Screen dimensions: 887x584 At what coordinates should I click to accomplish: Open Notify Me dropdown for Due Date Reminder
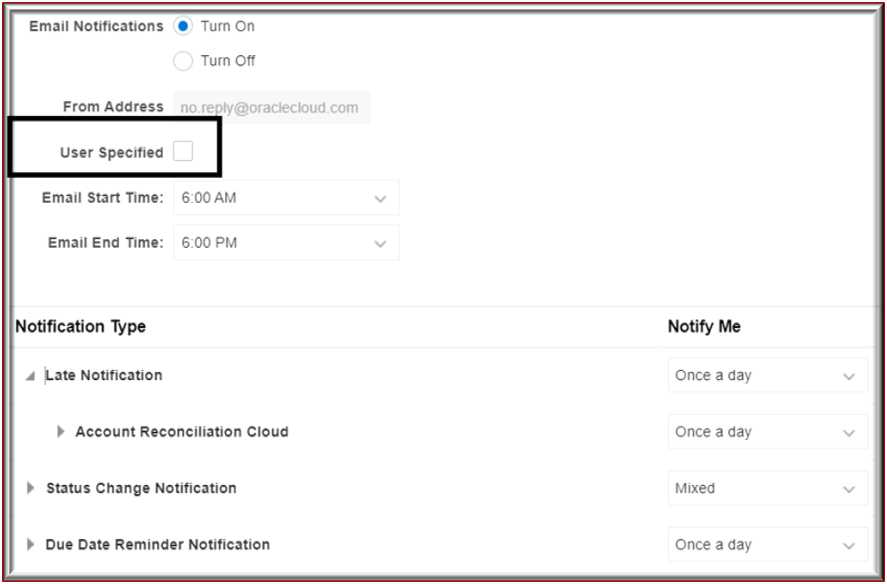[x=768, y=544]
